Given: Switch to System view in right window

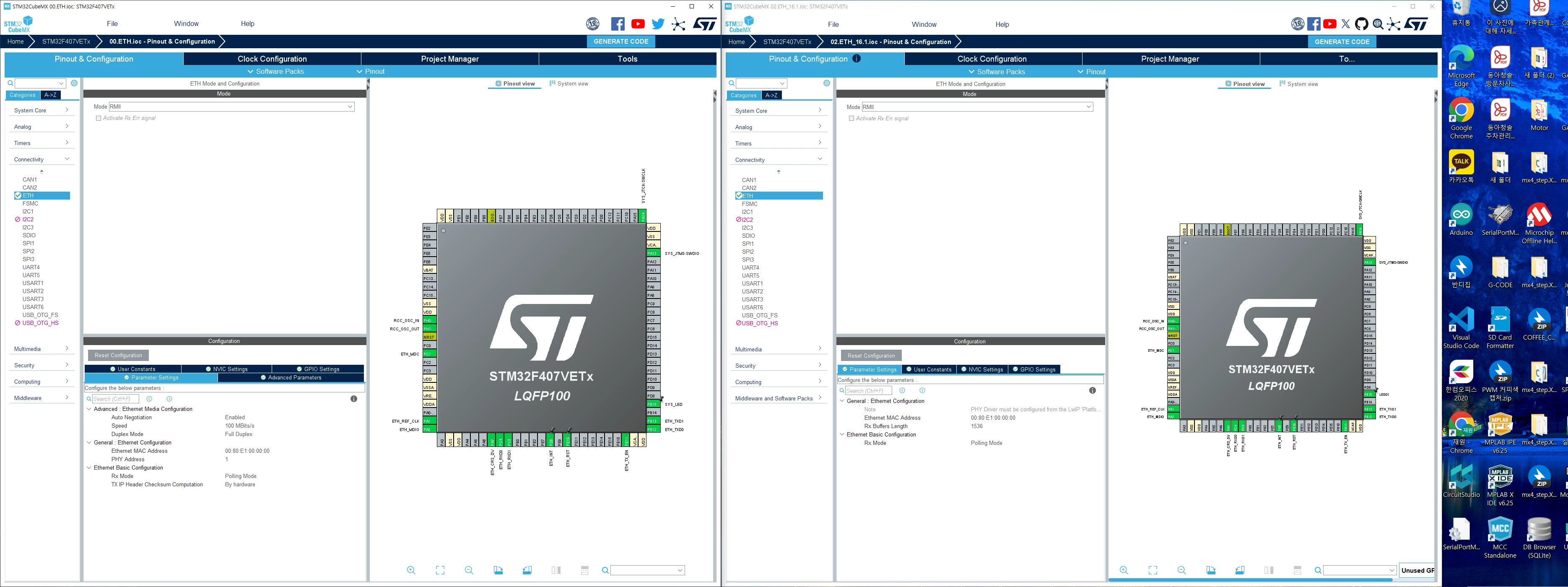Looking at the screenshot, I should [x=1298, y=84].
